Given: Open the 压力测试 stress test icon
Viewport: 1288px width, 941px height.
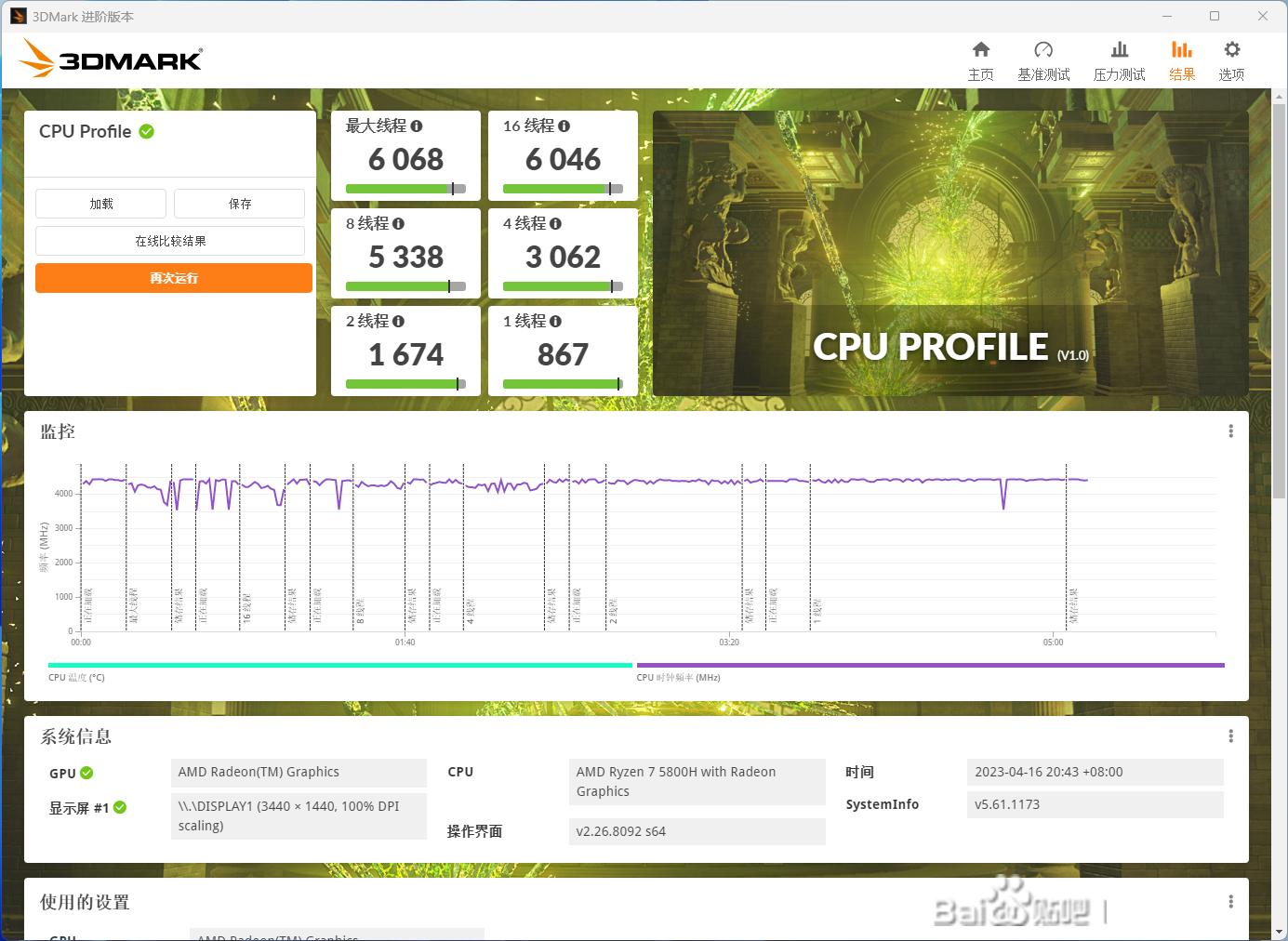Looking at the screenshot, I should 1120,49.
